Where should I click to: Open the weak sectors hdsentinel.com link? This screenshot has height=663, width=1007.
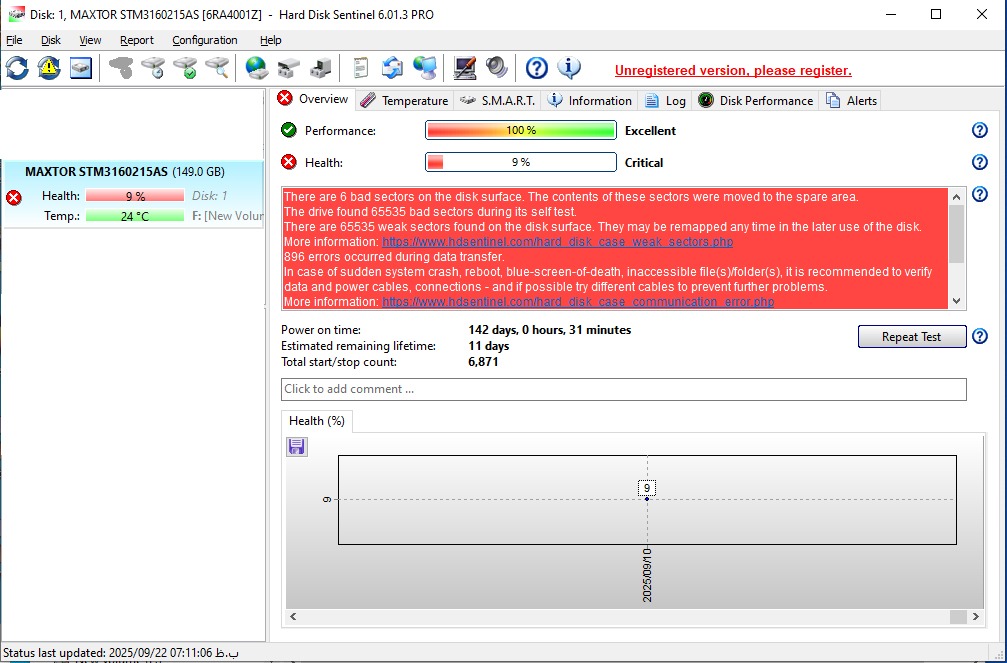coord(557,242)
